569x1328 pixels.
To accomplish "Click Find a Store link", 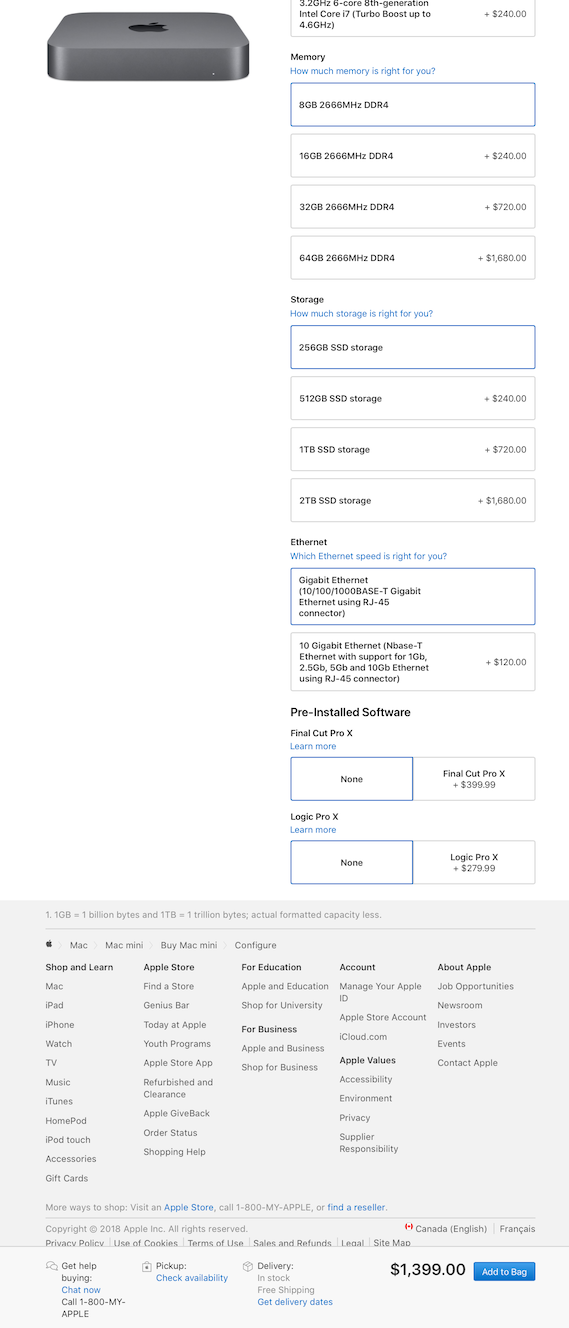I will pyautogui.click(x=169, y=986).
